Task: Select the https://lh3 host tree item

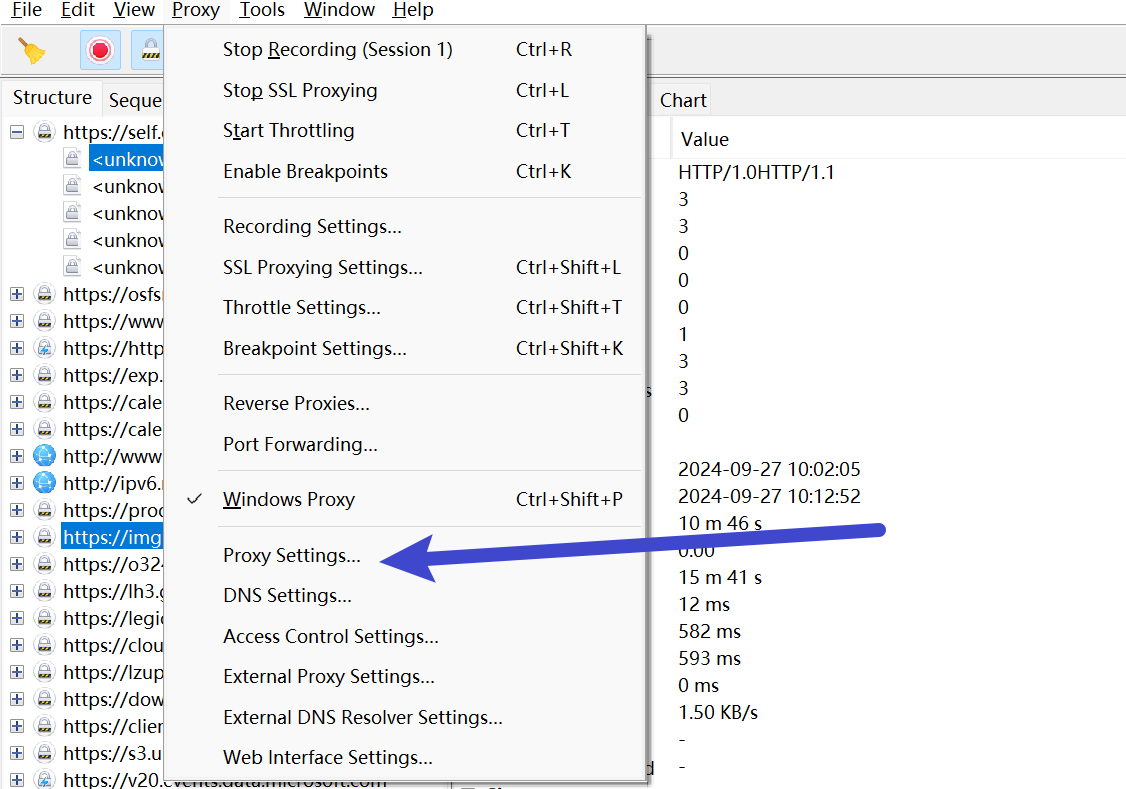Action: (x=113, y=592)
